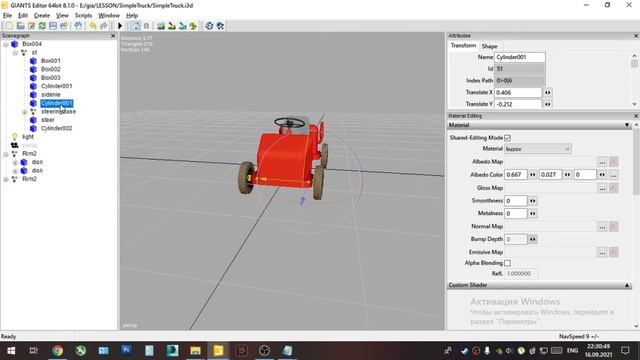Toggle the highlighted selection mode toolbar icon
The image size is (640, 360).
pos(136,26)
